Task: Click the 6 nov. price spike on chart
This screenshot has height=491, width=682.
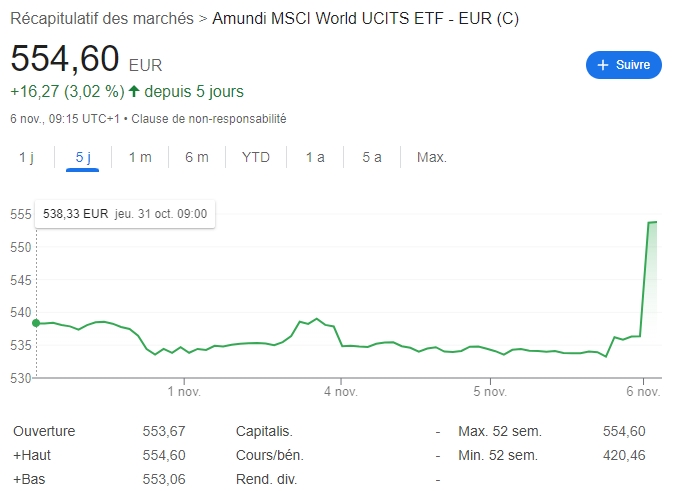Action: (650, 223)
